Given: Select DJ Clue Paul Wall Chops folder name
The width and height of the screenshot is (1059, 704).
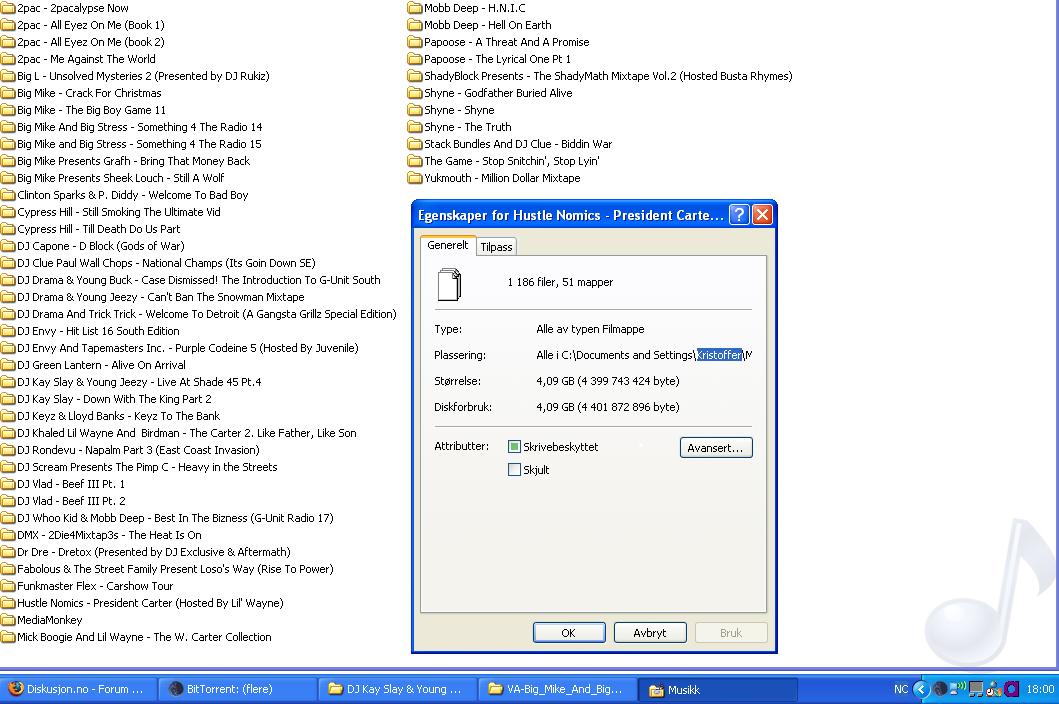Looking at the screenshot, I should (x=166, y=263).
